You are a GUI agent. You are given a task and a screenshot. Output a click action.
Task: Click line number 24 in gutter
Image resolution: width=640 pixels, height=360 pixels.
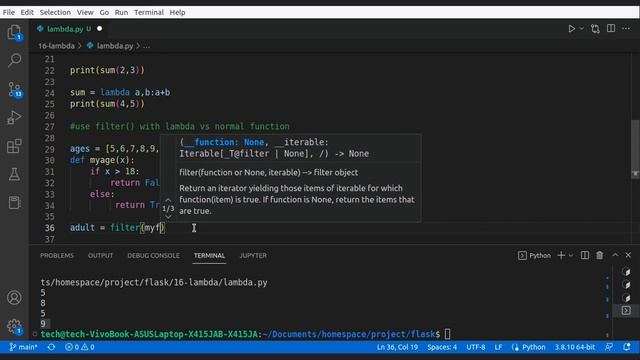tap(49, 93)
